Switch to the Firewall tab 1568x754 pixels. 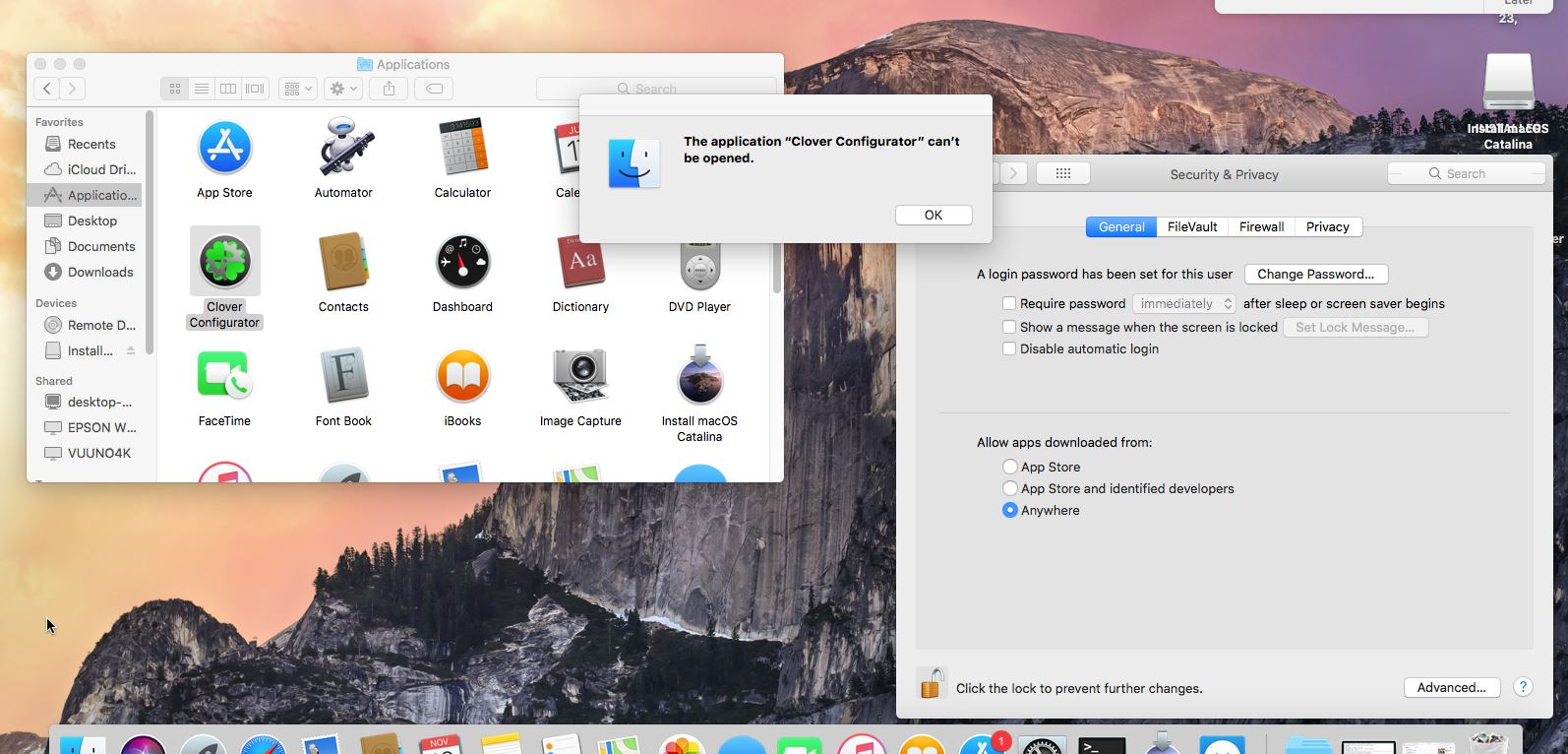[x=1261, y=226]
